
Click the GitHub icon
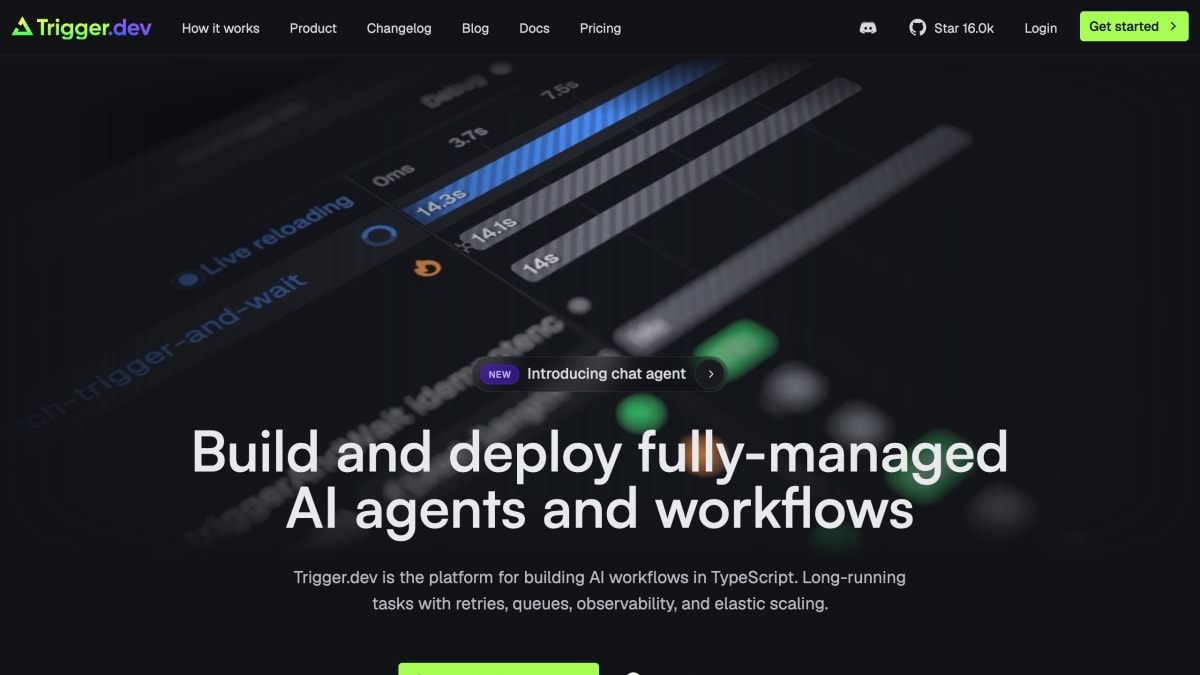pos(918,28)
